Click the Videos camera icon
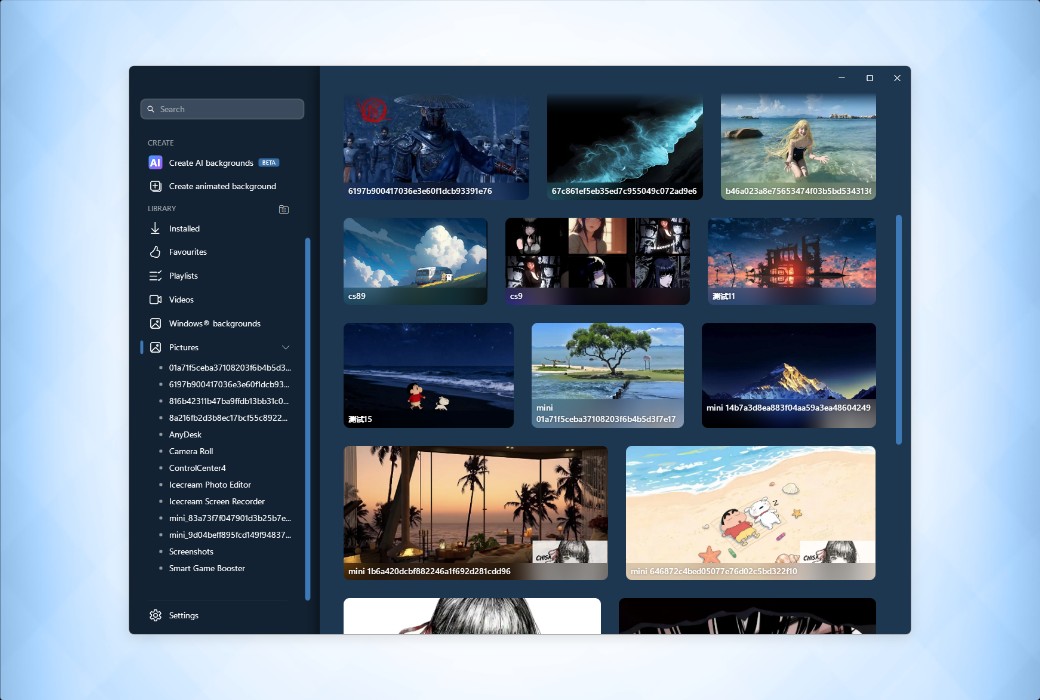Image resolution: width=1040 pixels, height=700 pixels. tap(155, 300)
